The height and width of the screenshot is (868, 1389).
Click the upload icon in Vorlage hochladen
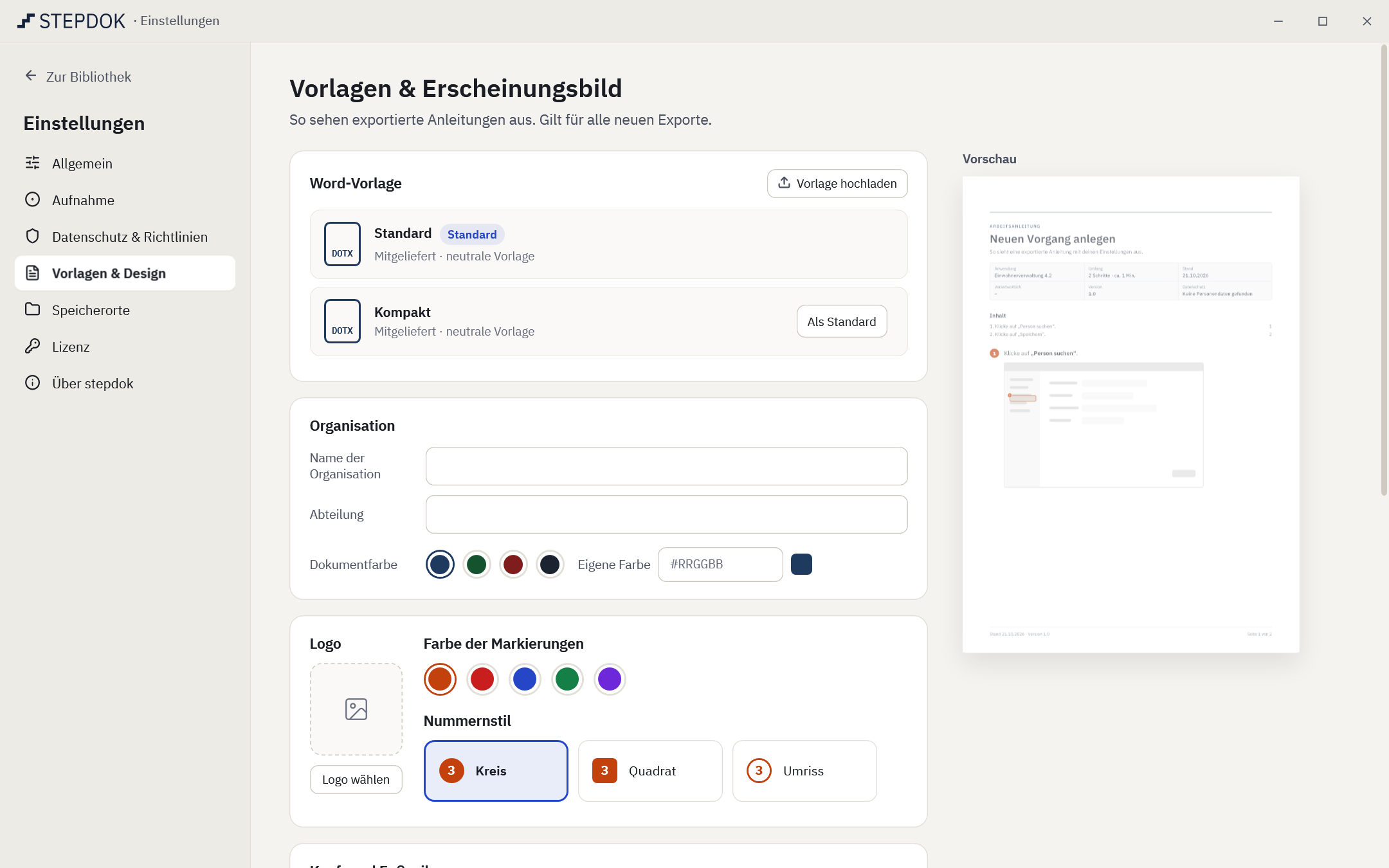784,183
